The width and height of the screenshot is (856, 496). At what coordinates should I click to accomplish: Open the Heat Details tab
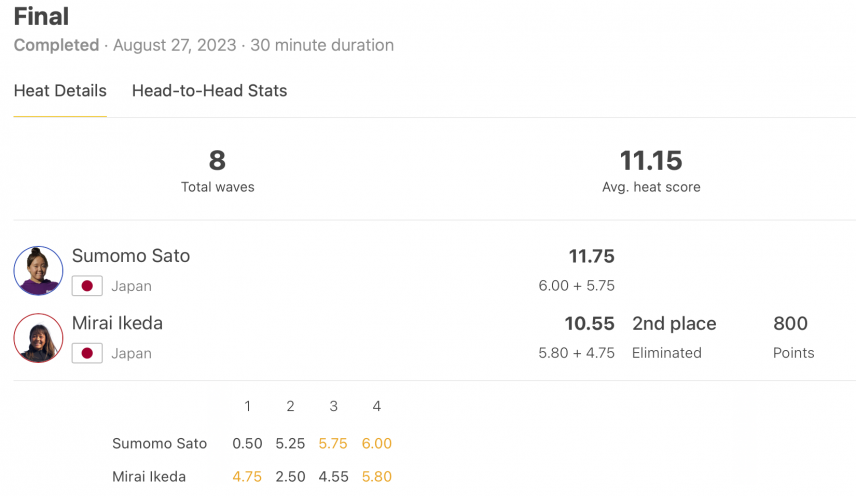coord(60,91)
